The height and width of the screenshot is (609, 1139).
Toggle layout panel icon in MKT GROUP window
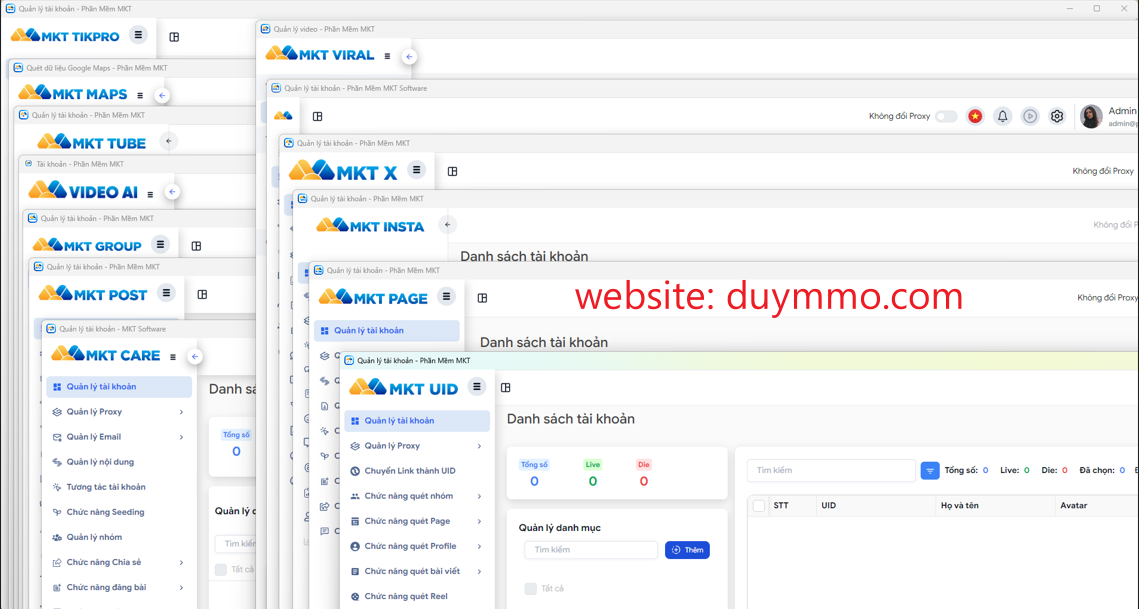click(x=196, y=246)
